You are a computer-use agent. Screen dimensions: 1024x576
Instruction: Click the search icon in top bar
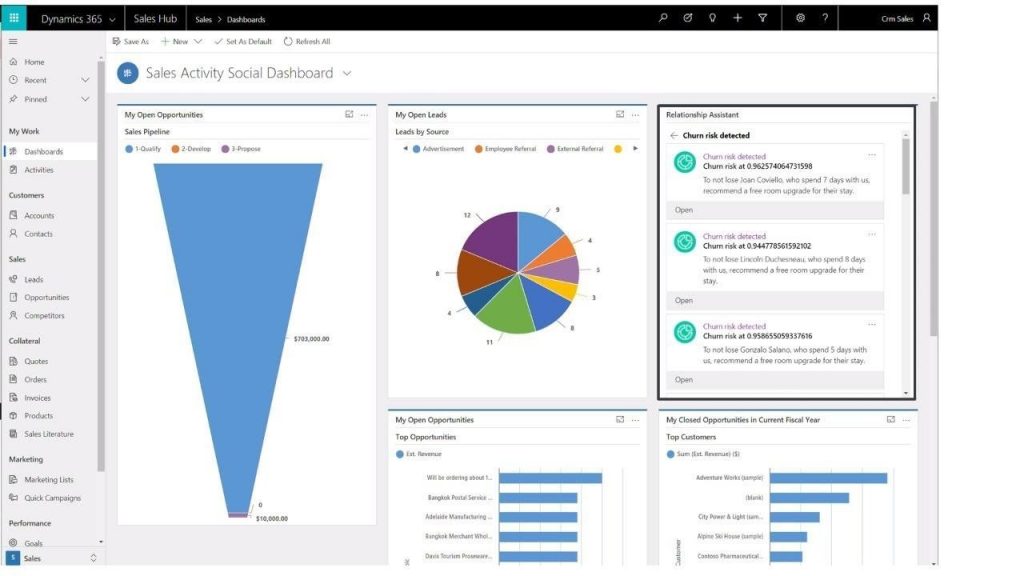[663, 18]
